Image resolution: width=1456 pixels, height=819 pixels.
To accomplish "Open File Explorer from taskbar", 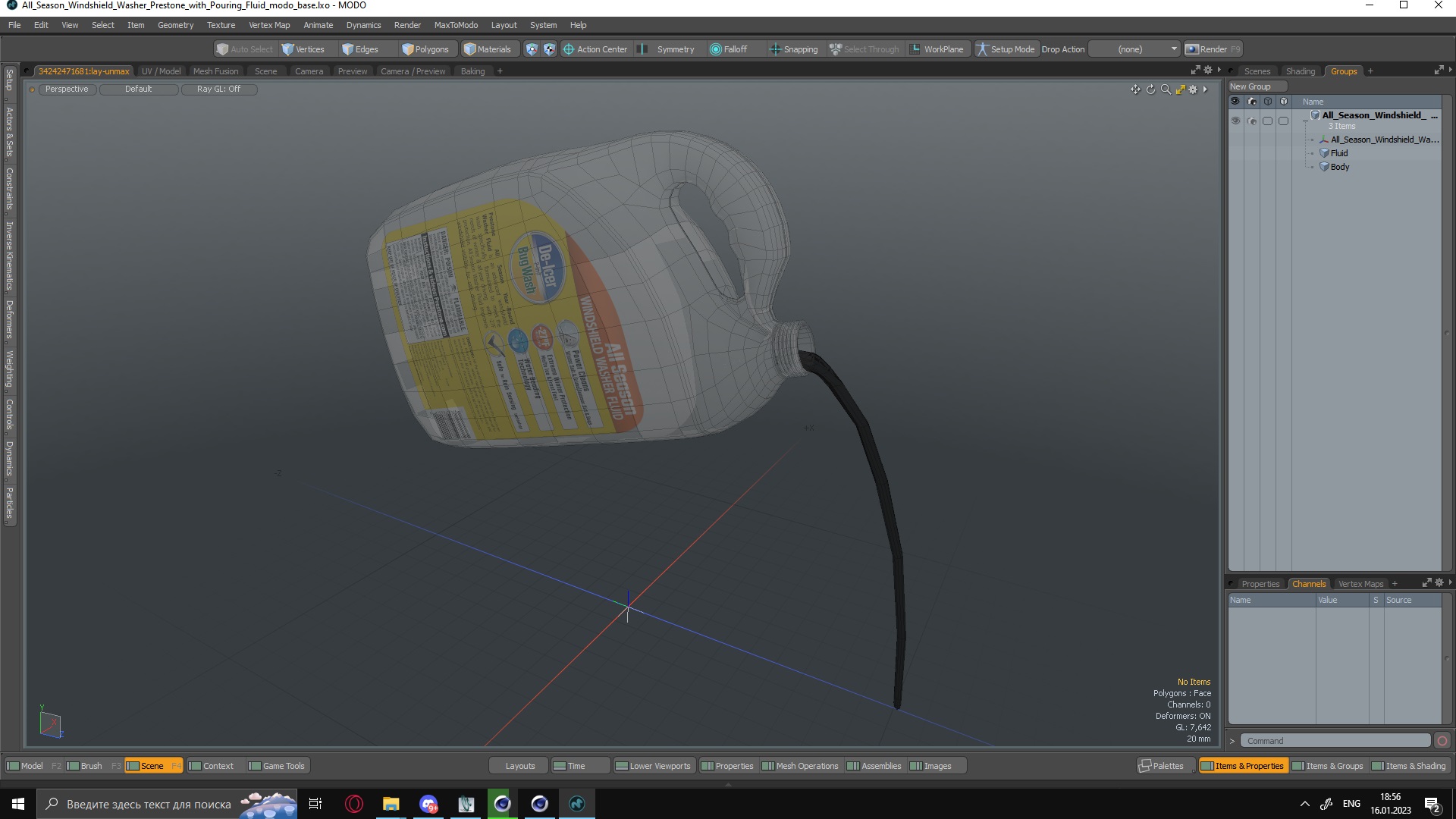I will pyautogui.click(x=391, y=804).
